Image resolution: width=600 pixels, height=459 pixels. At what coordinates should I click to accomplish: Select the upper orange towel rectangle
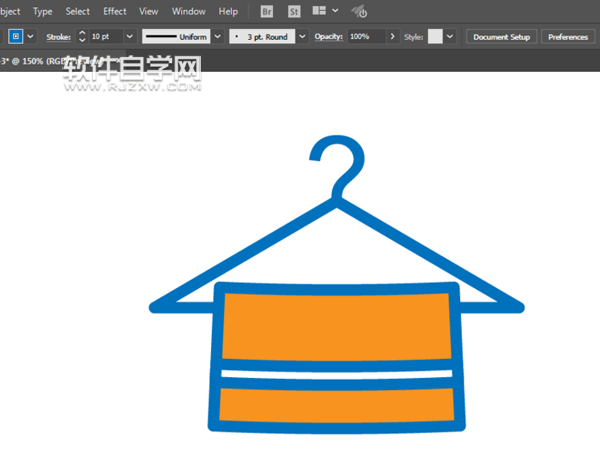point(337,327)
